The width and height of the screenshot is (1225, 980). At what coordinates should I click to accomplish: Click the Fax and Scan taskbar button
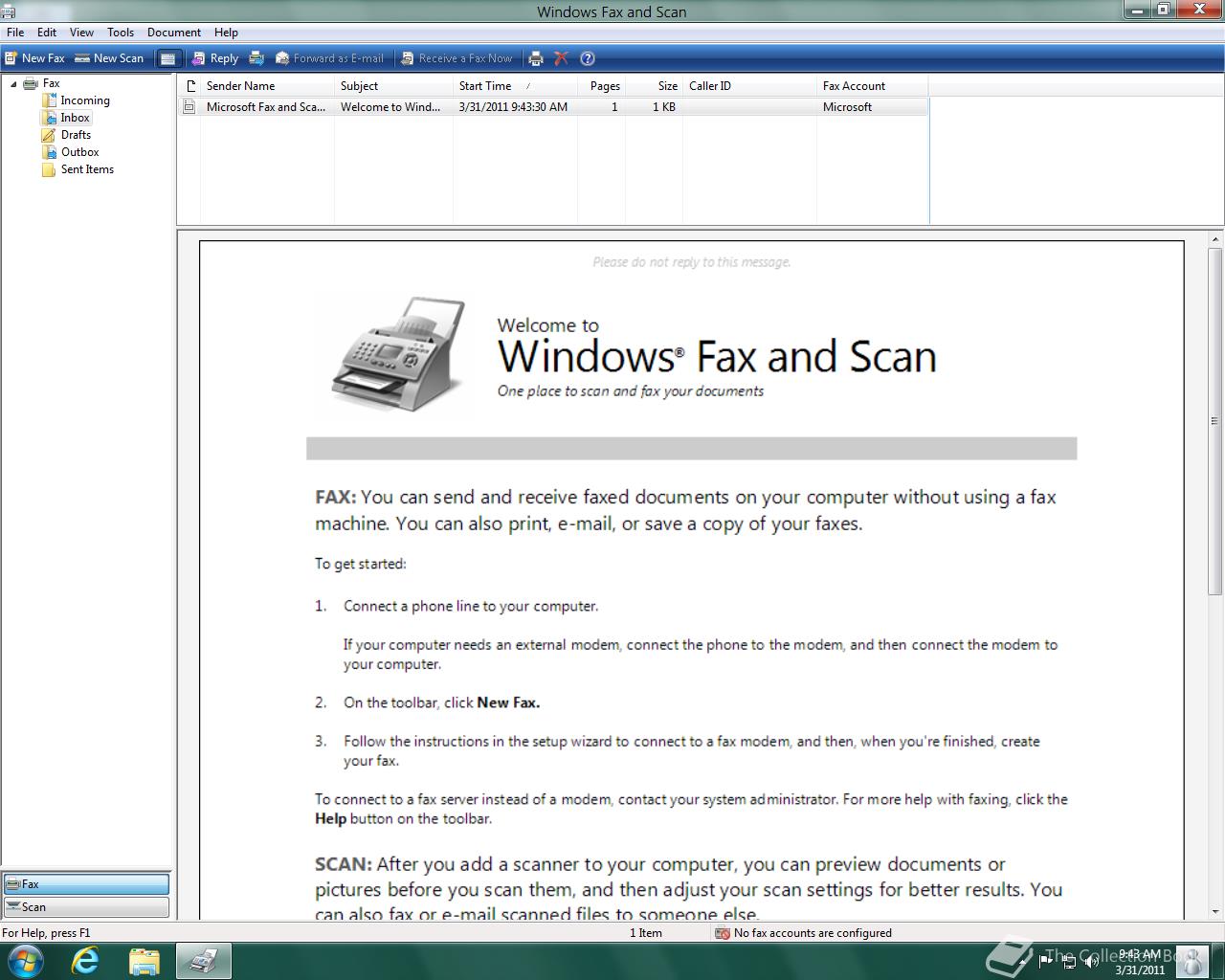click(203, 961)
